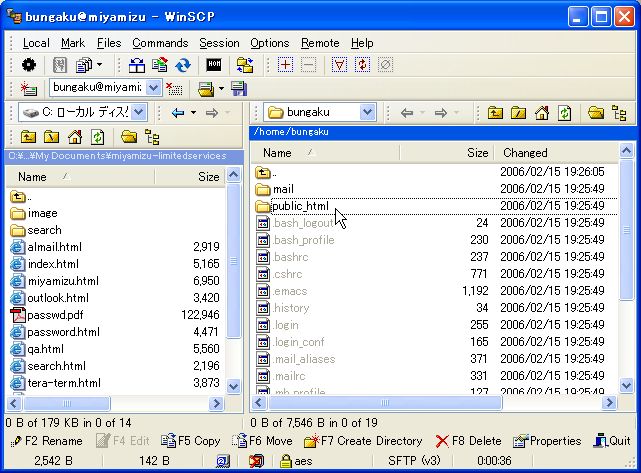This screenshot has height=473, width=641.
Task: Click the Synchronize browsing icon
Action: (245, 65)
